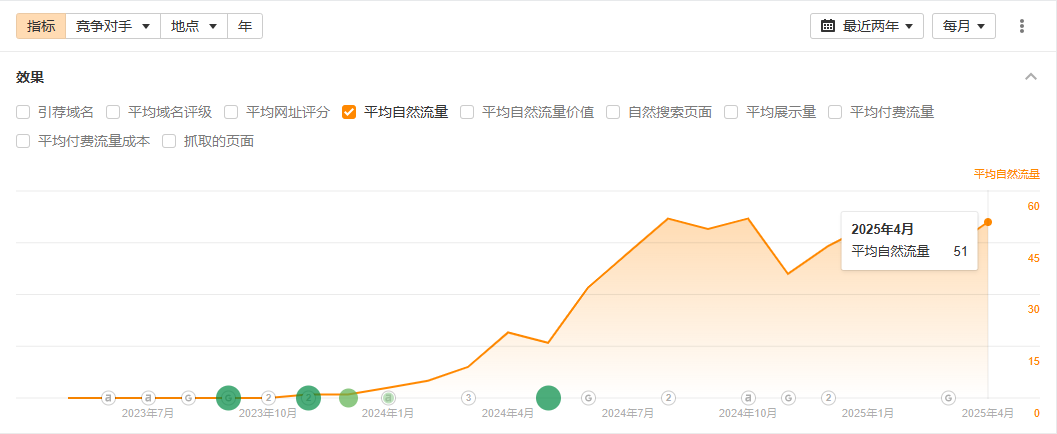The image size is (1057, 434).
Task: Click the plain dark green circle after 2024年4月
Action: [x=548, y=398]
